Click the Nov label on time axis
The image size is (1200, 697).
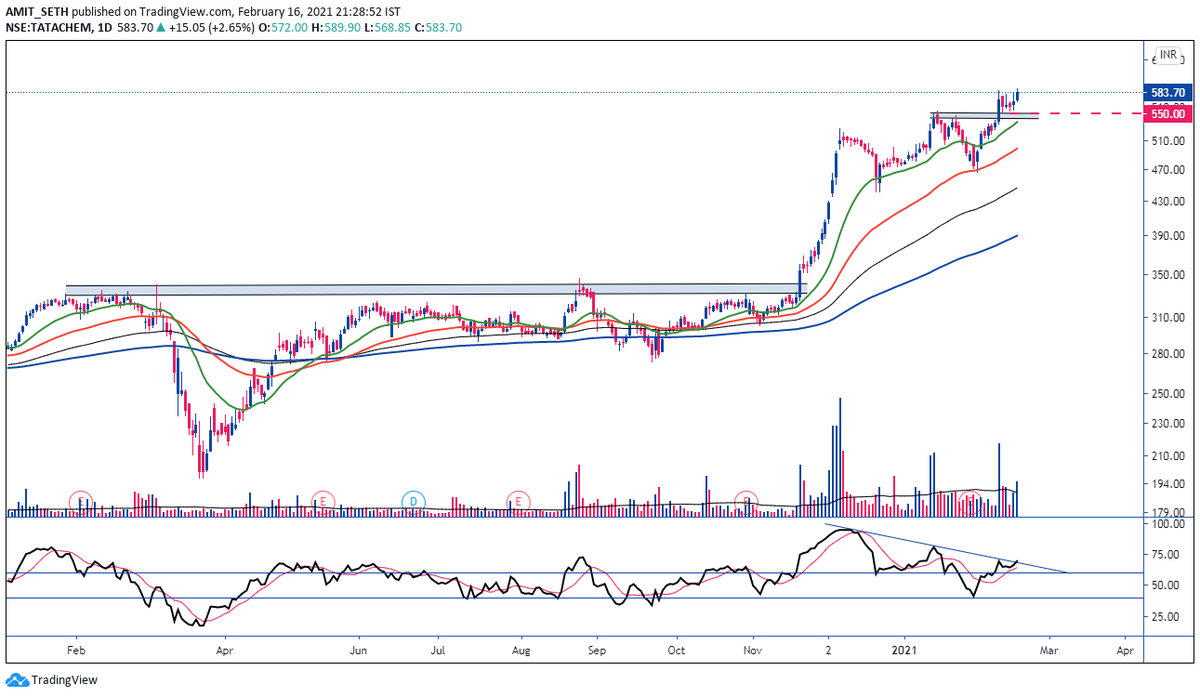751,650
